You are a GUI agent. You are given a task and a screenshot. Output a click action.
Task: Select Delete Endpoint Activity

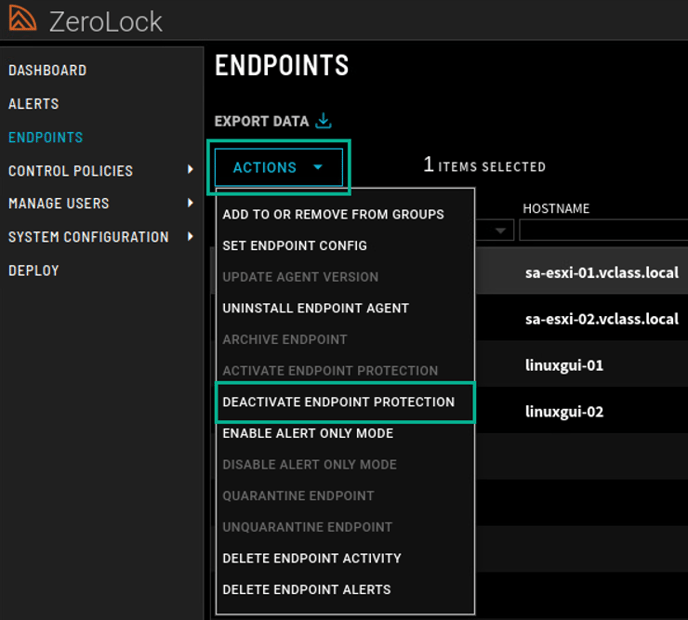coord(312,558)
